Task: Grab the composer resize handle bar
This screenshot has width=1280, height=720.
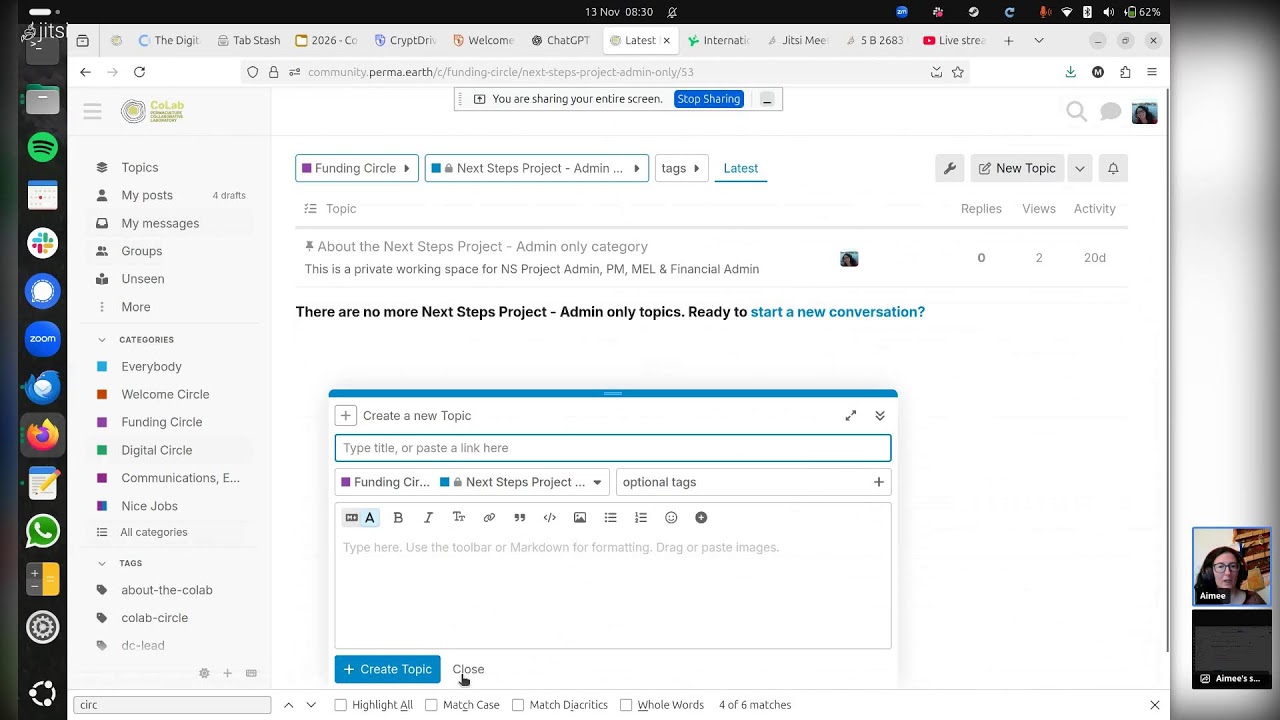Action: pos(613,394)
